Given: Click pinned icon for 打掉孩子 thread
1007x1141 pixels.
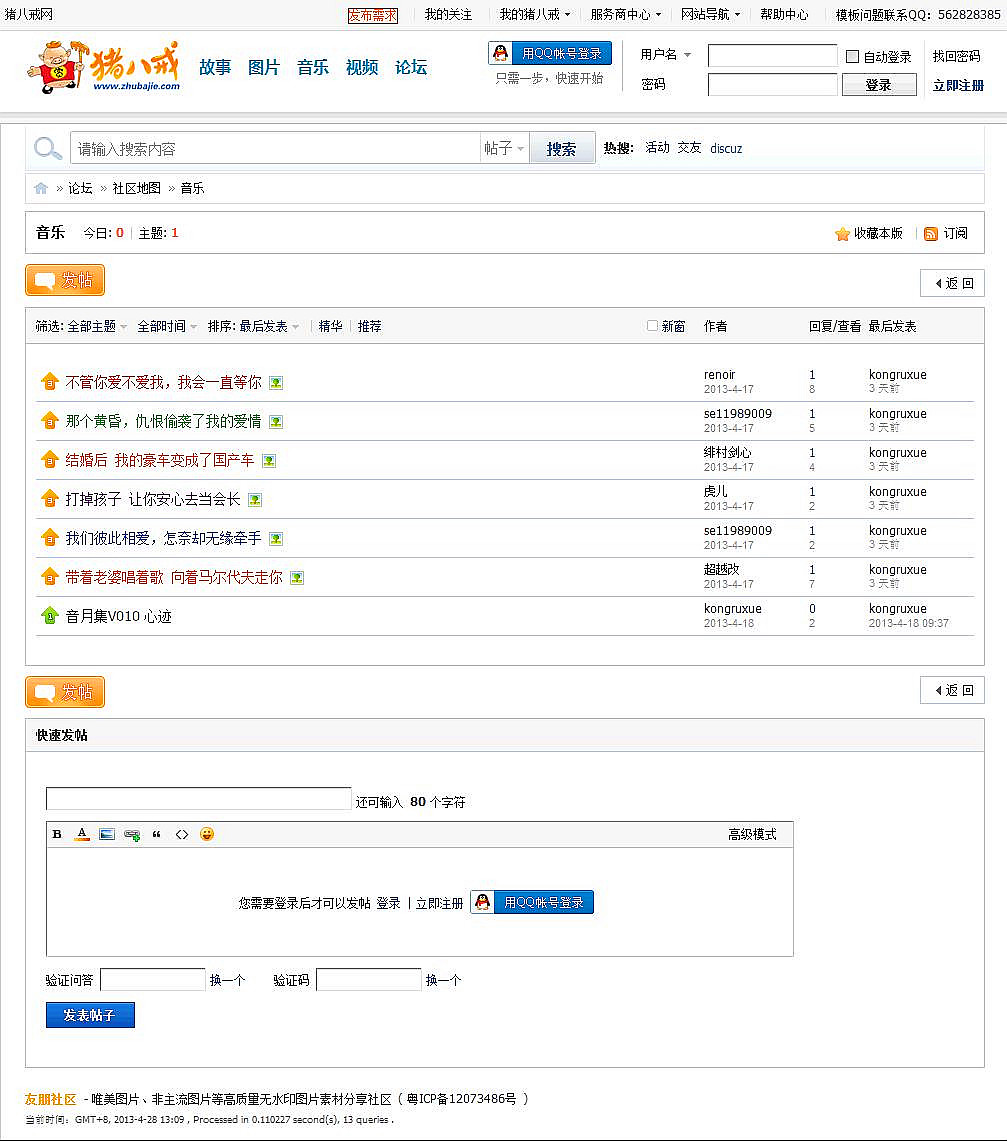Looking at the screenshot, I should [x=49, y=498].
